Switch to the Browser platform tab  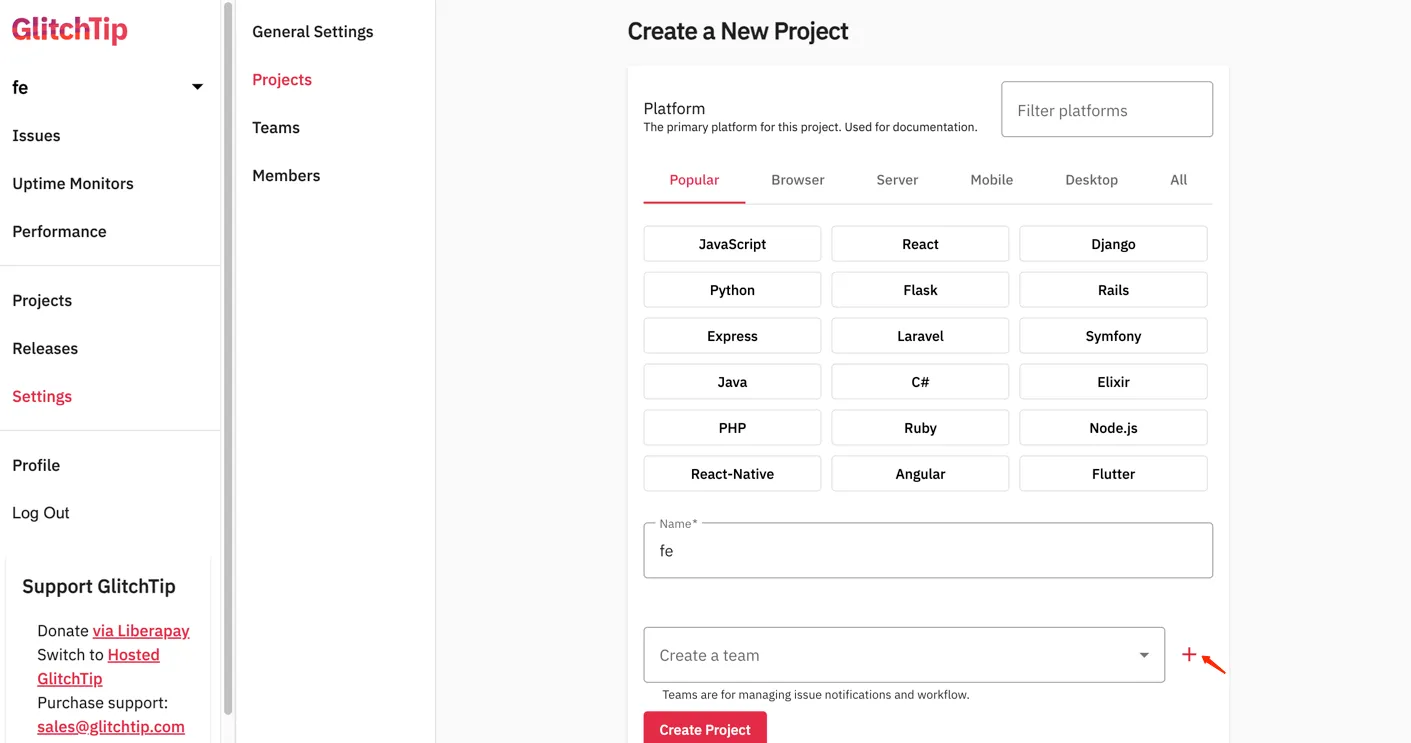point(797,180)
